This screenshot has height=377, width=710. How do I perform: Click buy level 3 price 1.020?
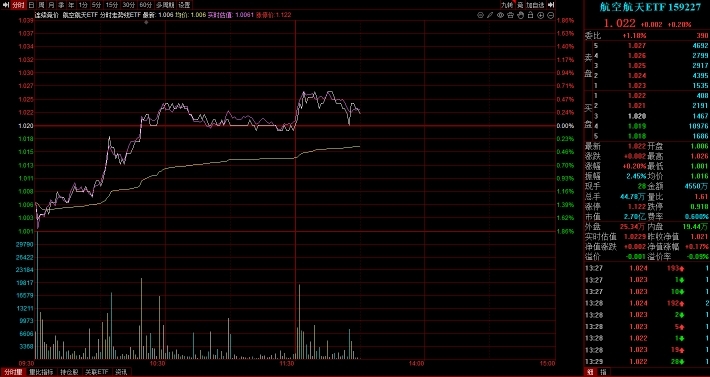(x=637, y=116)
